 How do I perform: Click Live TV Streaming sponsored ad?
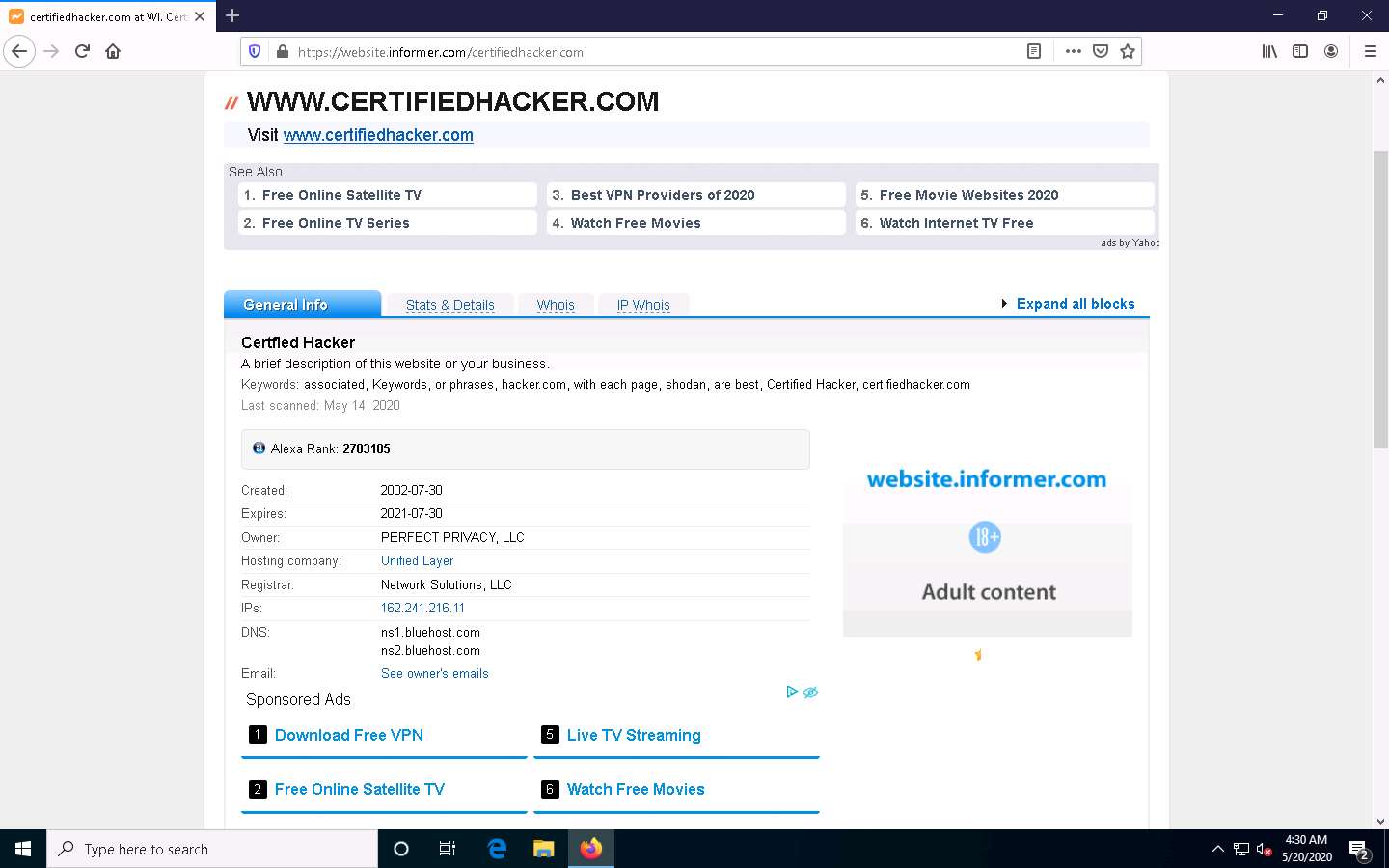[634, 735]
